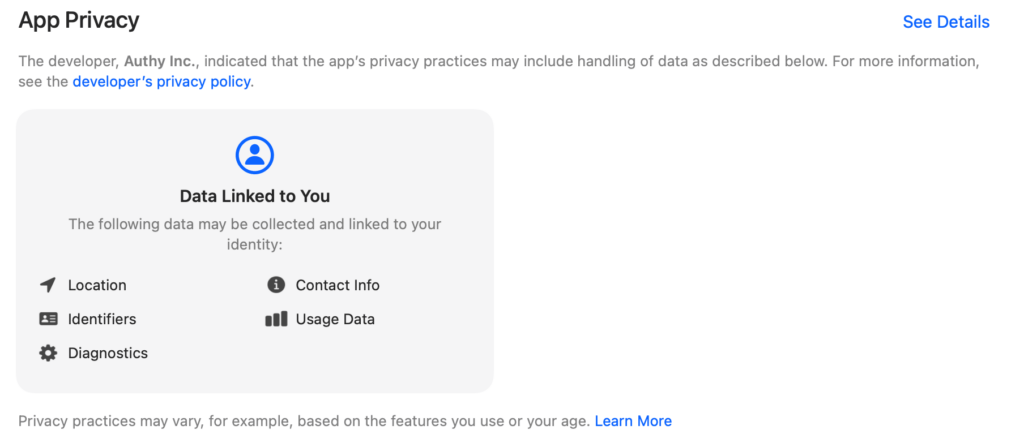Image resolution: width=1024 pixels, height=447 pixels.
Task: Click the Usage Data bar chart icon
Action: tap(276, 319)
